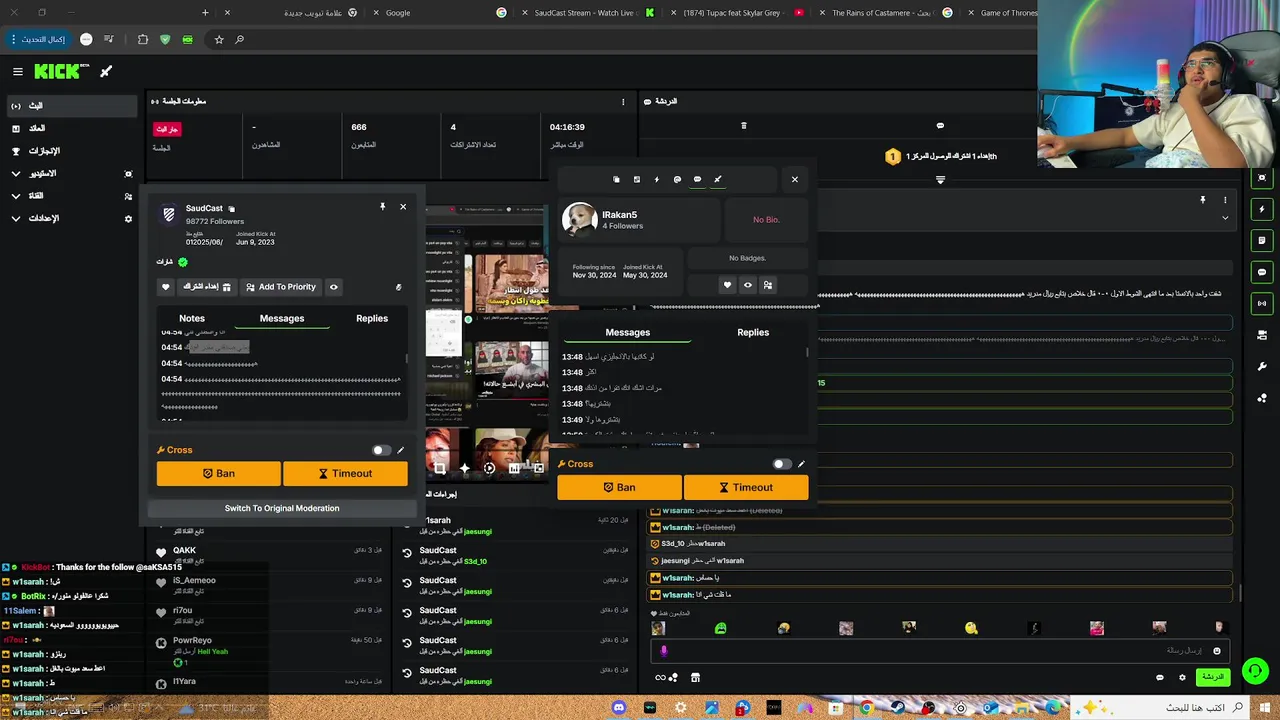Toggle the eye icon in SaudCast card

pyautogui.click(x=334, y=287)
